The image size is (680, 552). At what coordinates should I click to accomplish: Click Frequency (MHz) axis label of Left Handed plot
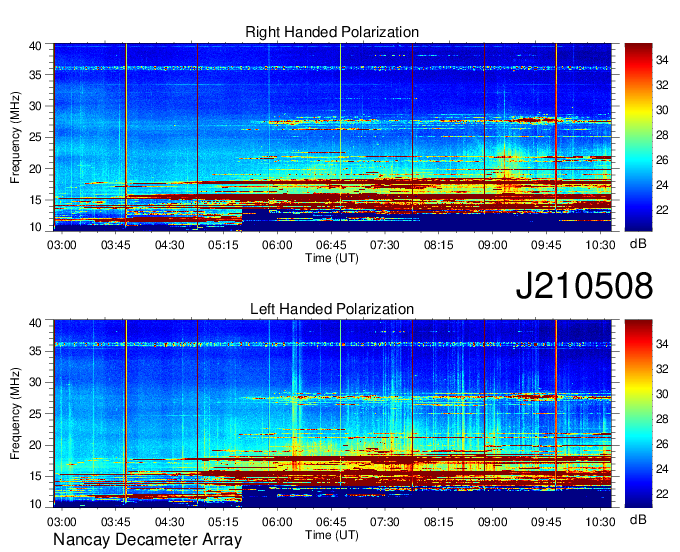pos(15,414)
